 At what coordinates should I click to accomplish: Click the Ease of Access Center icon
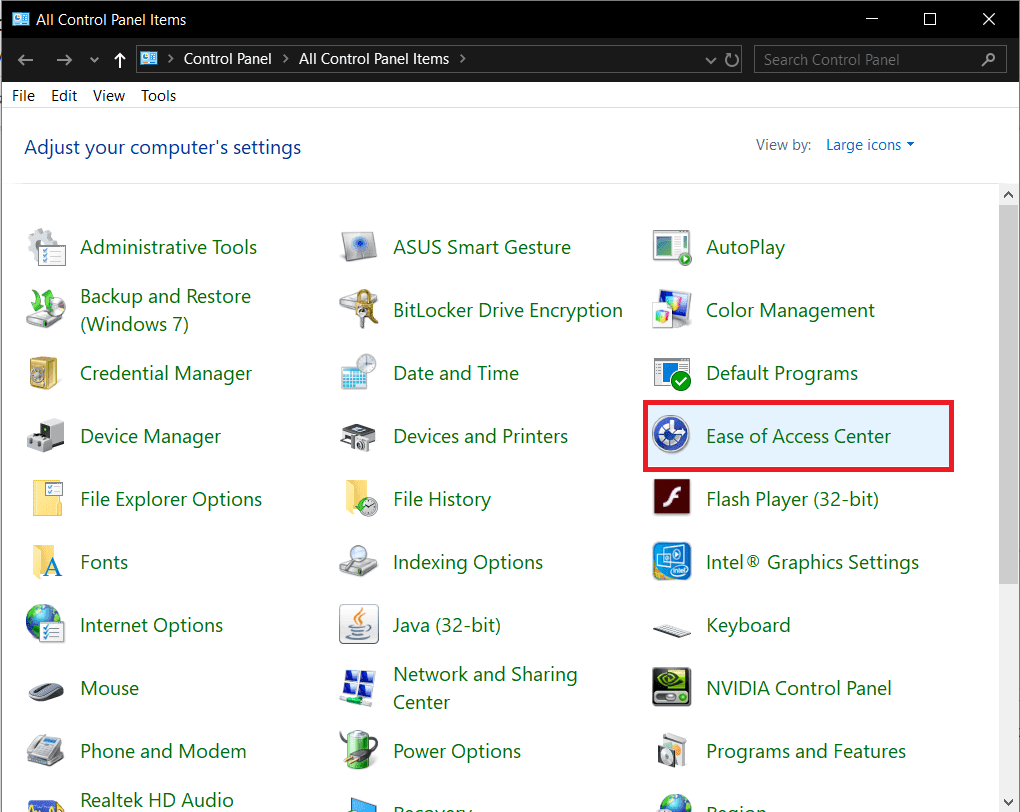click(671, 435)
